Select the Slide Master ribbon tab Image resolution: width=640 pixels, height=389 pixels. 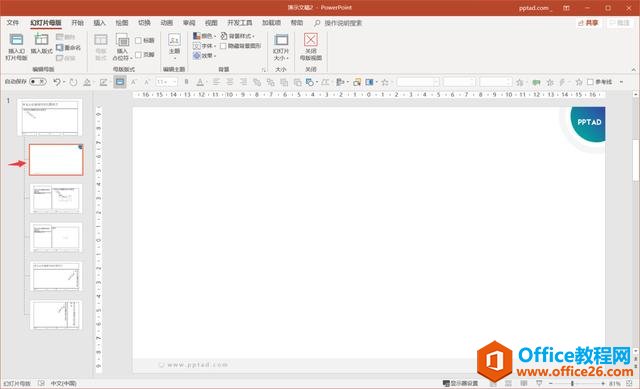pyautogui.click(x=46, y=23)
